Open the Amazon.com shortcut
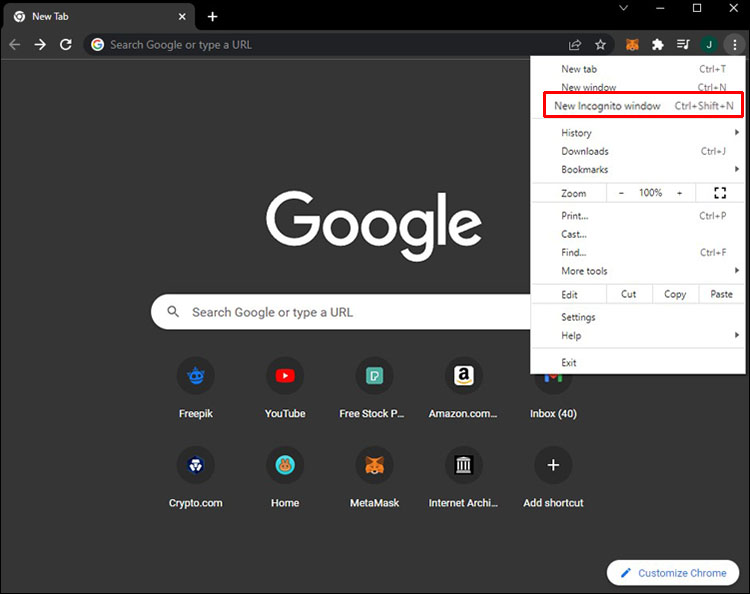This screenshot has width=750, height=594. [x=463, y=388]
